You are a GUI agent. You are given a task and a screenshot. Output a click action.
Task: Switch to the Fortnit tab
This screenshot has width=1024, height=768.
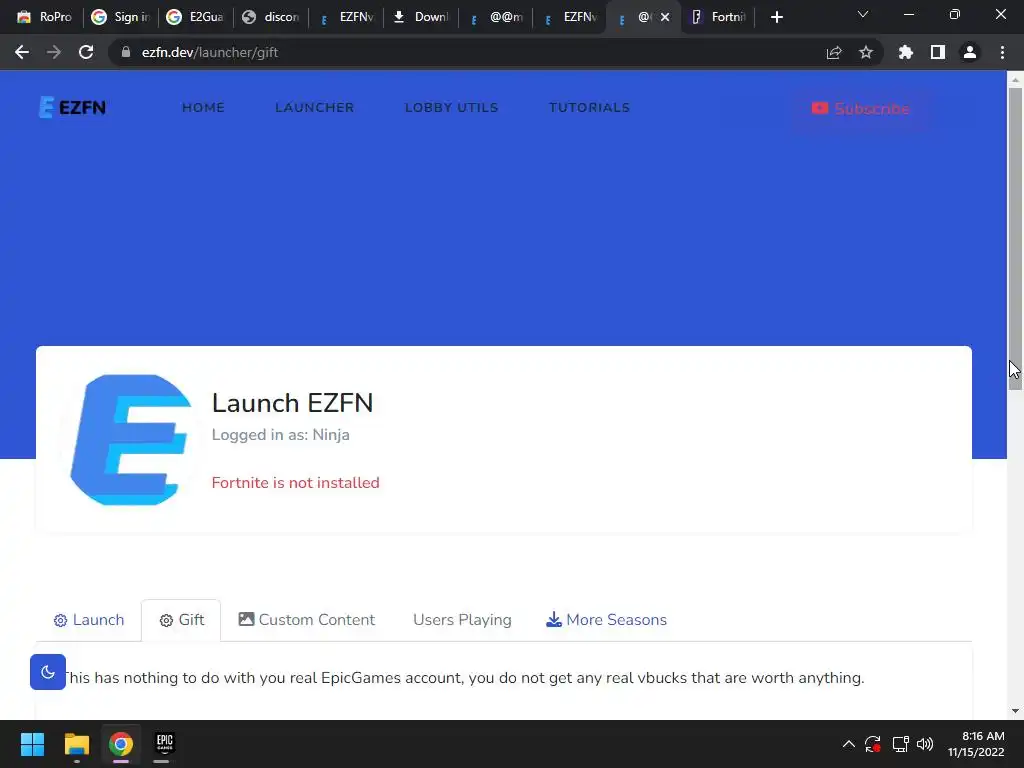tap(719, 17)
